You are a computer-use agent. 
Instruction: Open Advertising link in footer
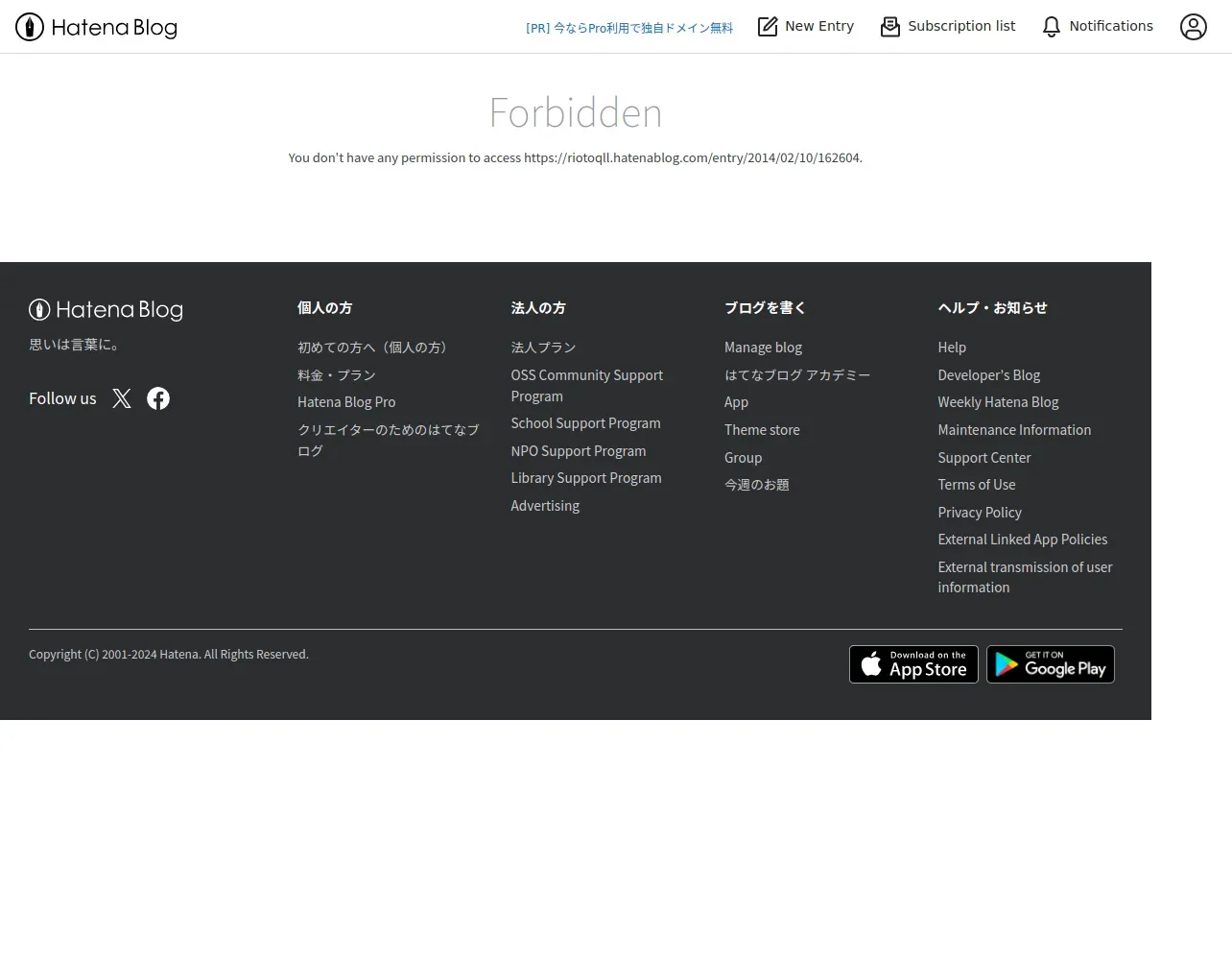click(545, 506)
